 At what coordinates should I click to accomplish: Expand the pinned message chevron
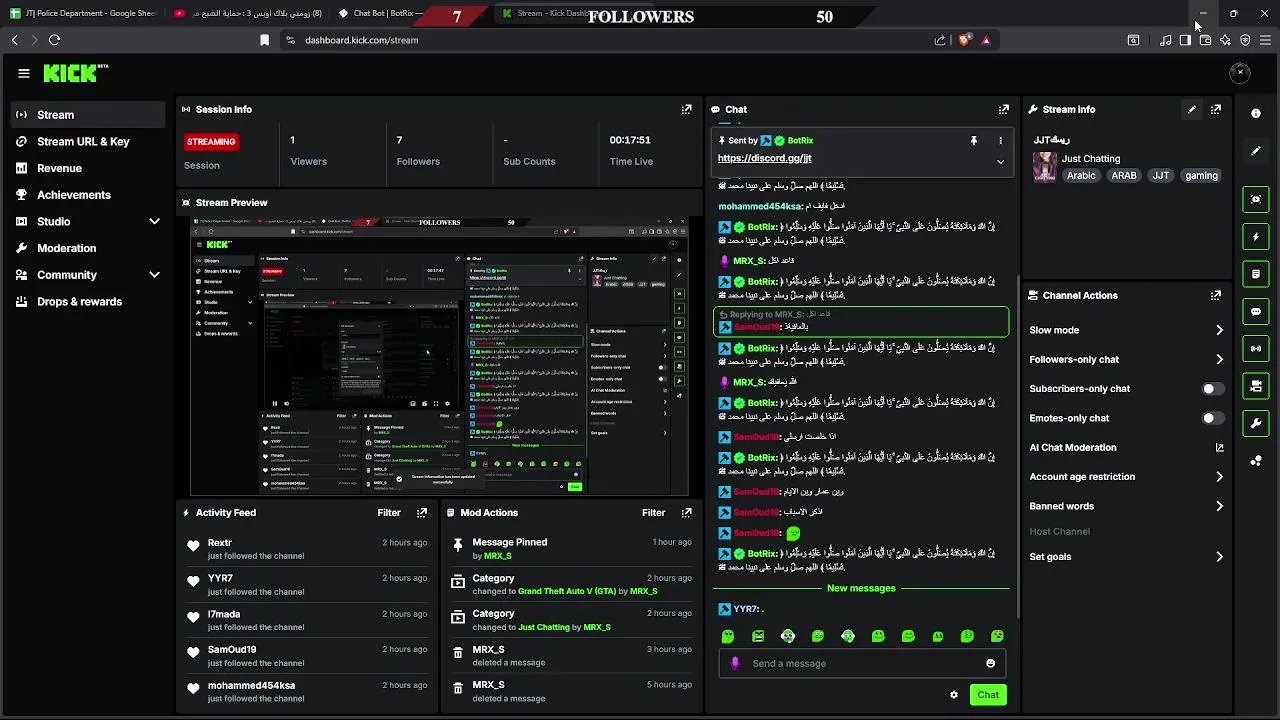tap(1000, 161)
